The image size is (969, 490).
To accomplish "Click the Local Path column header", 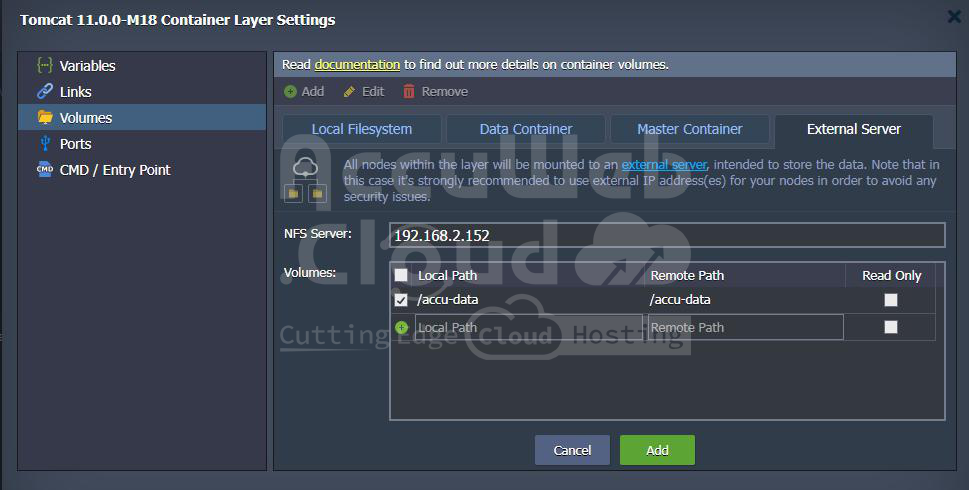I will (x=447, y=276).
